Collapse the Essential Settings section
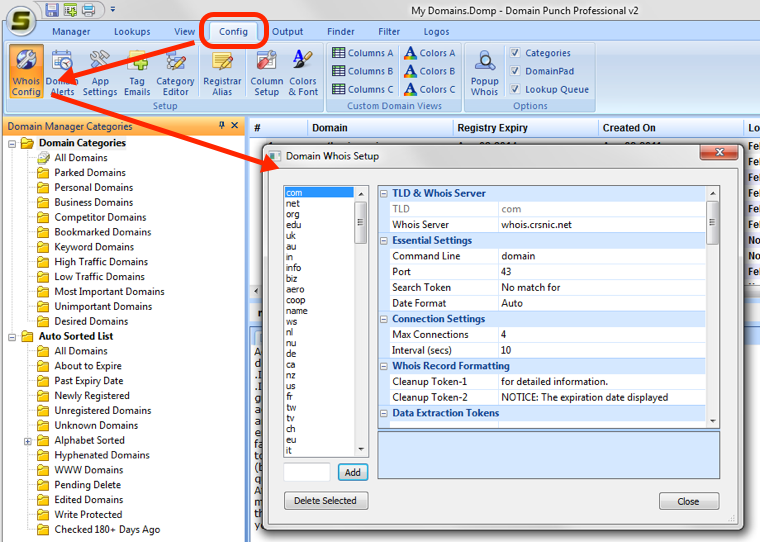The height and width of the screenshot is (542, 760). (385, 241)
